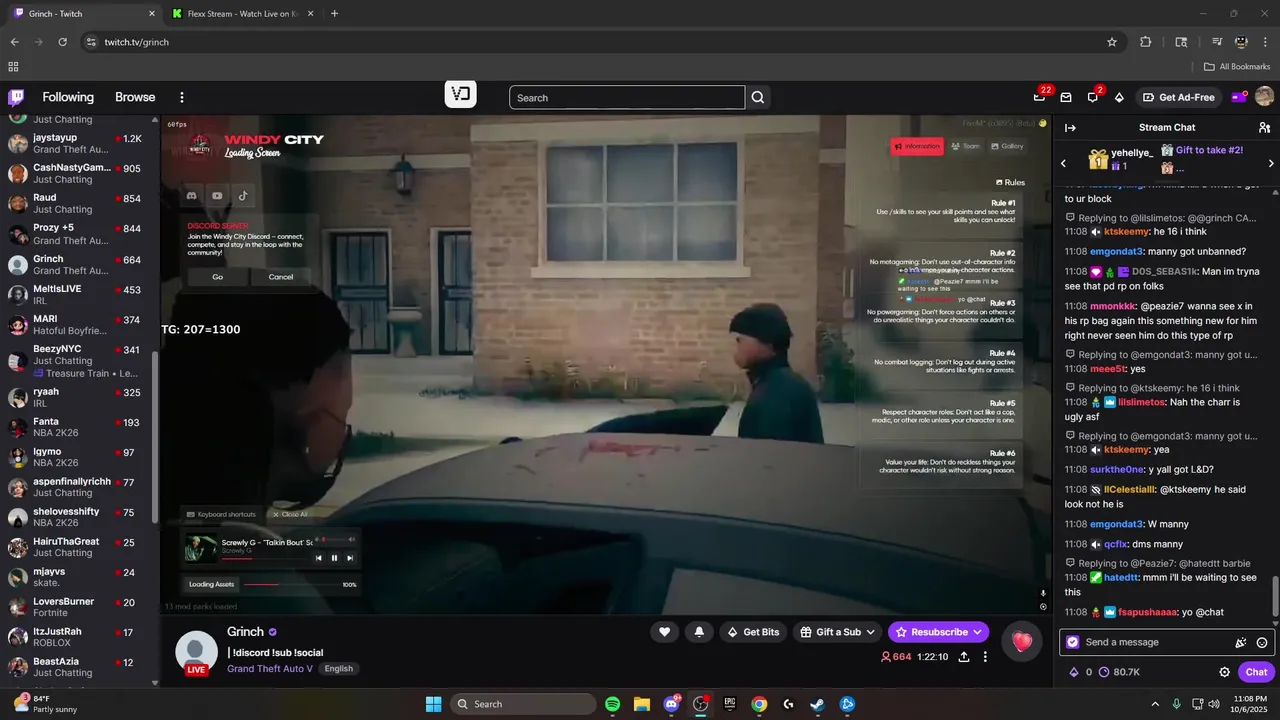The height and width of the screenshot is (720, 1280).
Task: Click Go in Discord Server prompt
Action: (217, 276)
